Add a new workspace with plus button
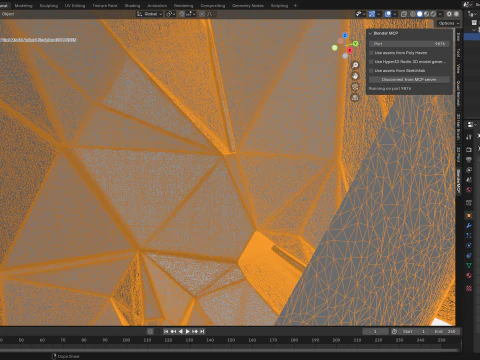The image size is (480, 360). [x=295, y=6]
